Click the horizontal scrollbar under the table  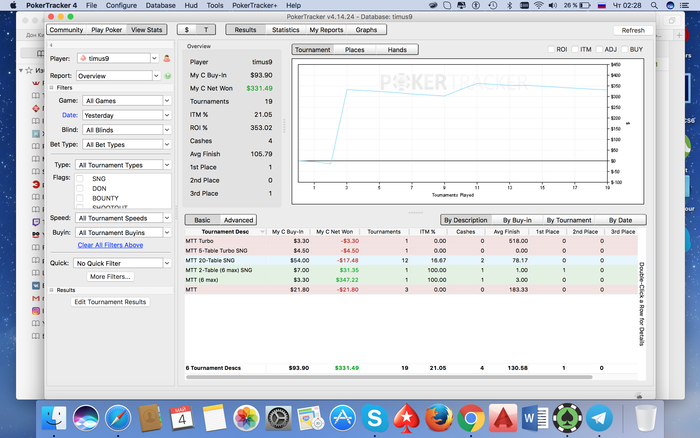pyautogui.click(x=389, y=377)
